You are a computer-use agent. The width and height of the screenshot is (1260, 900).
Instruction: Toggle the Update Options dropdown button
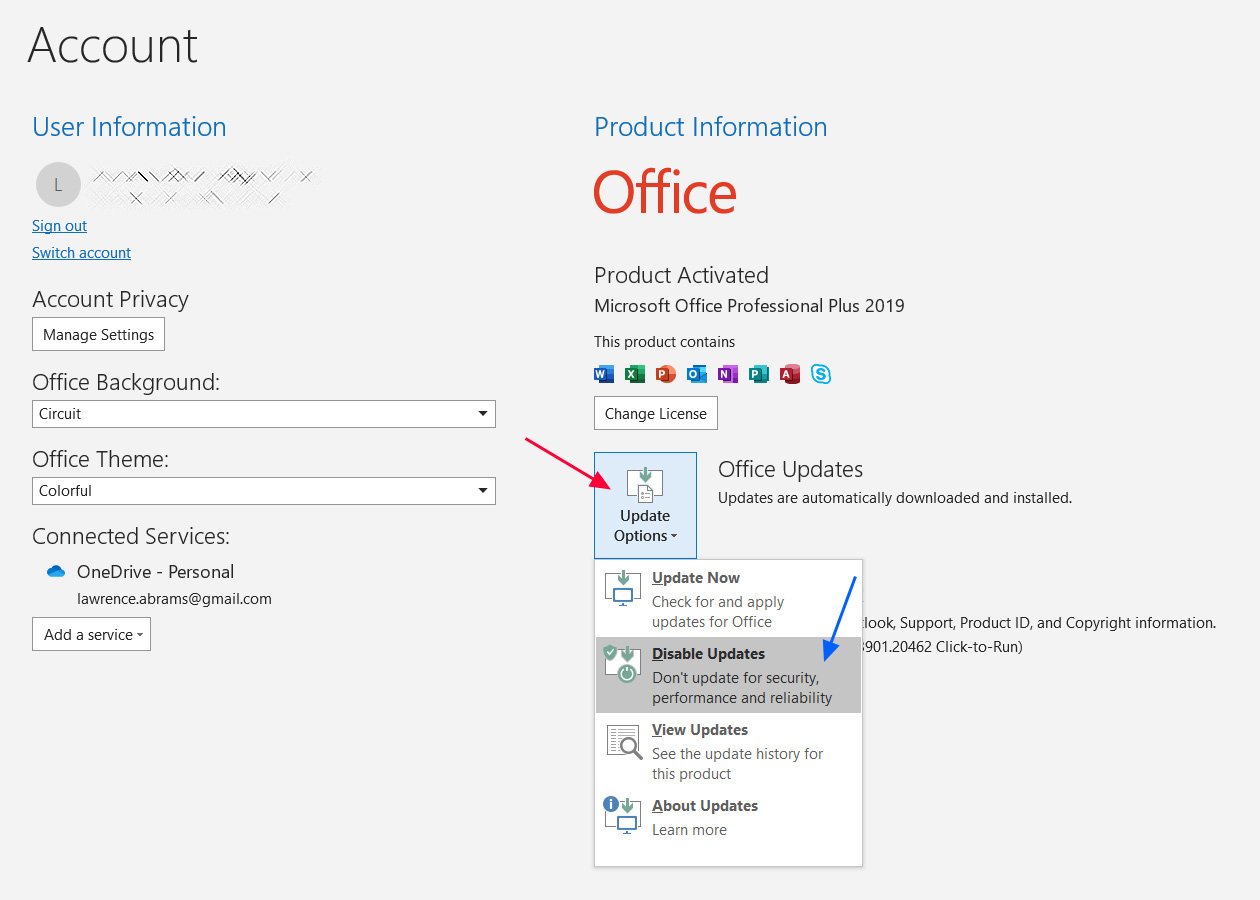[645, 505]
